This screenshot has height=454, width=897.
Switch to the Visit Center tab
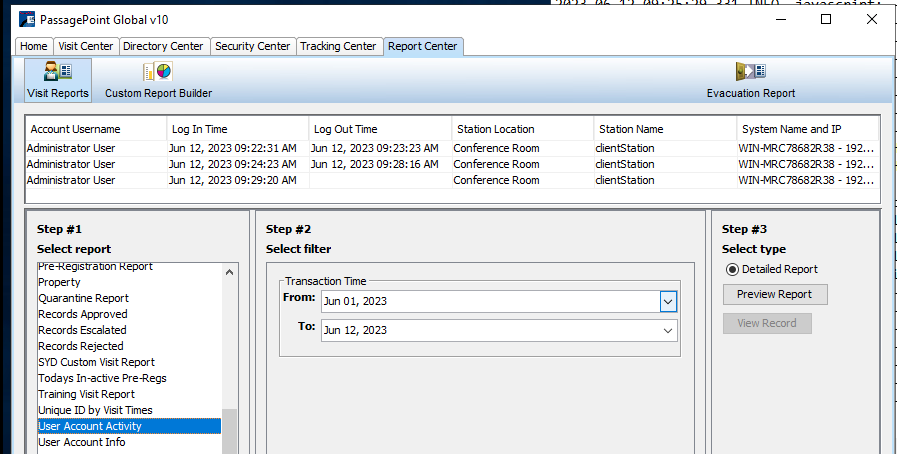(x=85, y=46)
